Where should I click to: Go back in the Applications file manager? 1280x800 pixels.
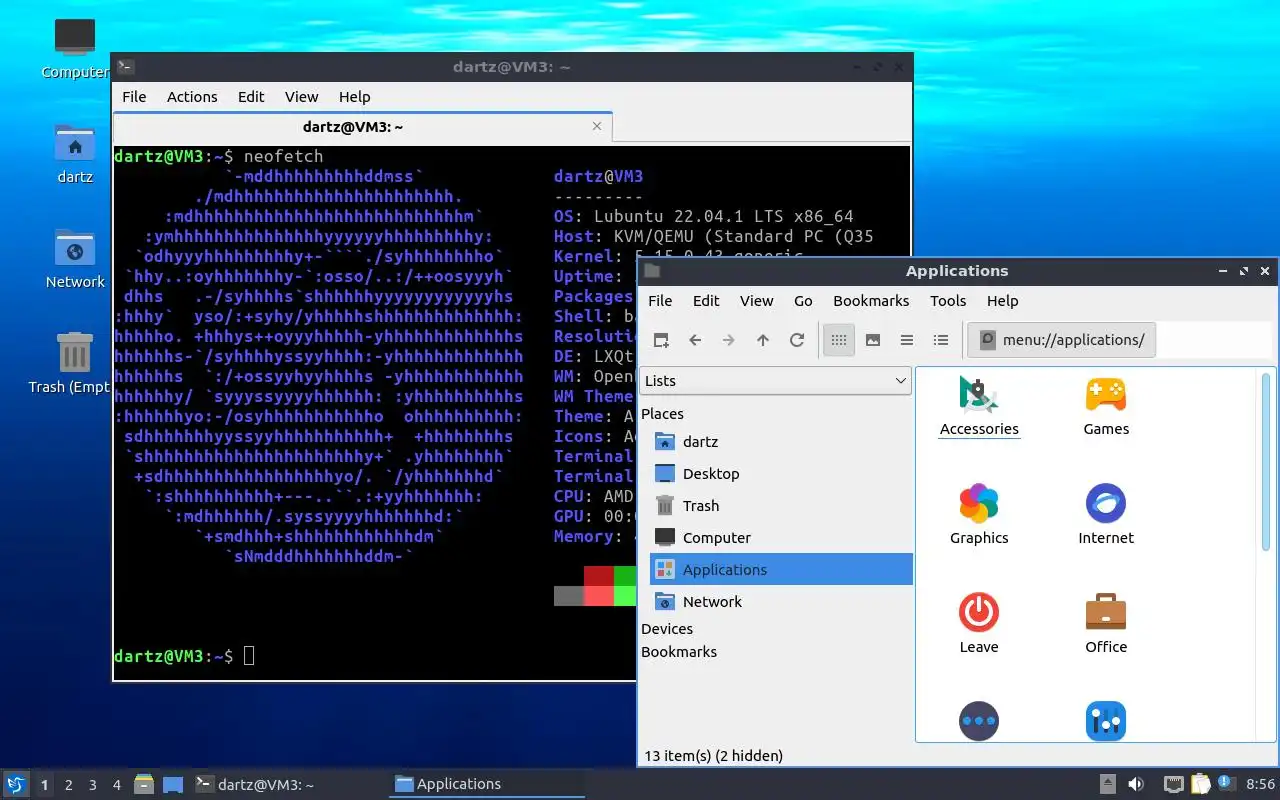coord(695,340)
